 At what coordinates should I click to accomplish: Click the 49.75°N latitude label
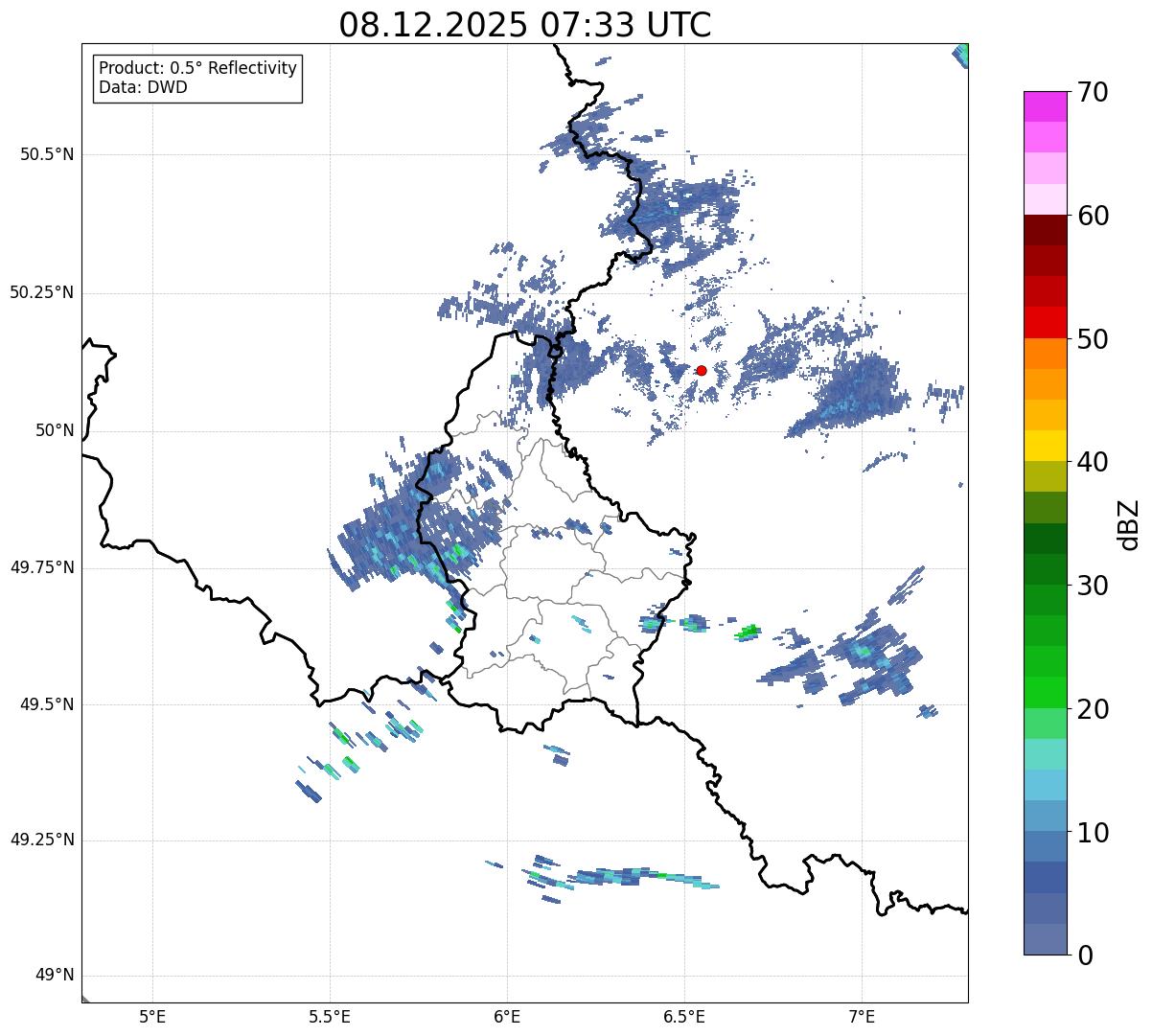click(x=42, y=567)
